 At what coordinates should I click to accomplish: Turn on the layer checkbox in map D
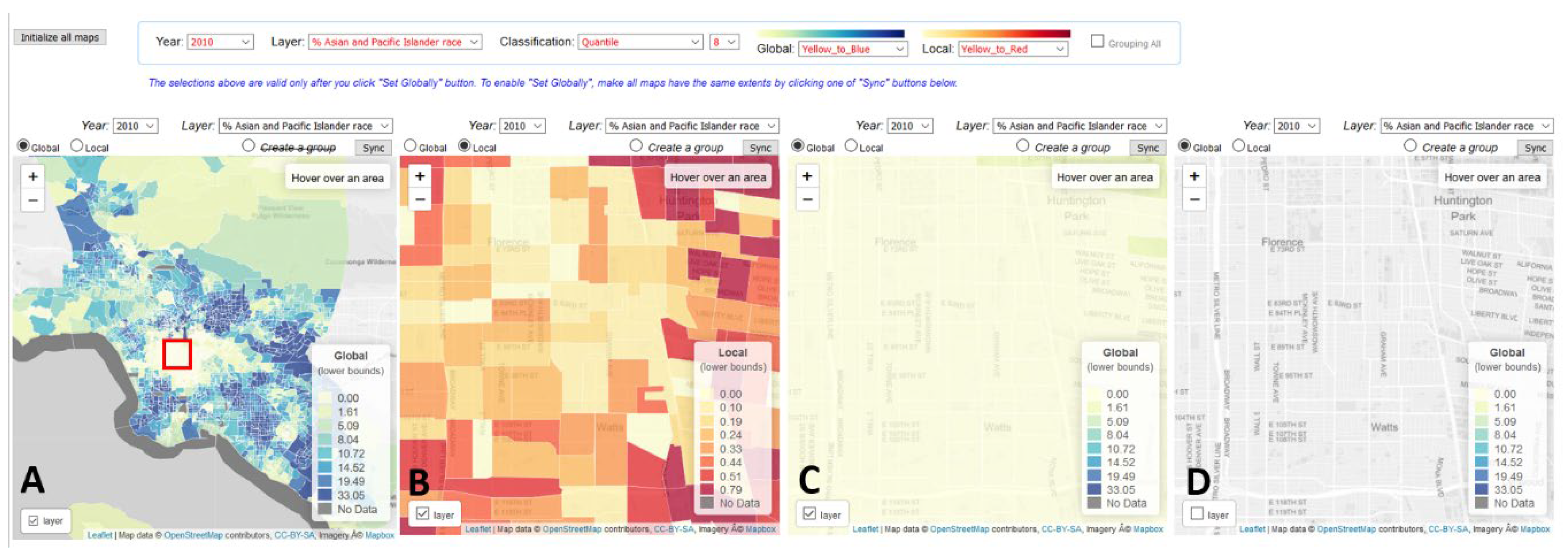1197,514
